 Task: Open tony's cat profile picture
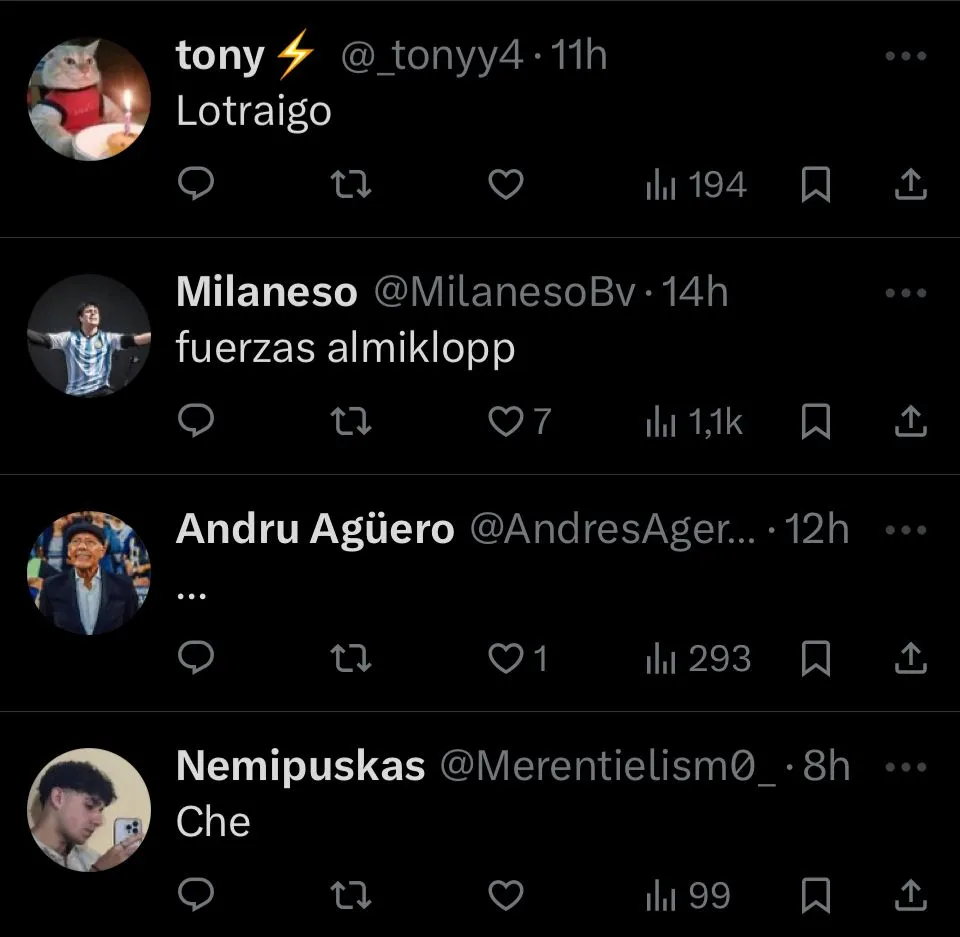[88, 99]
